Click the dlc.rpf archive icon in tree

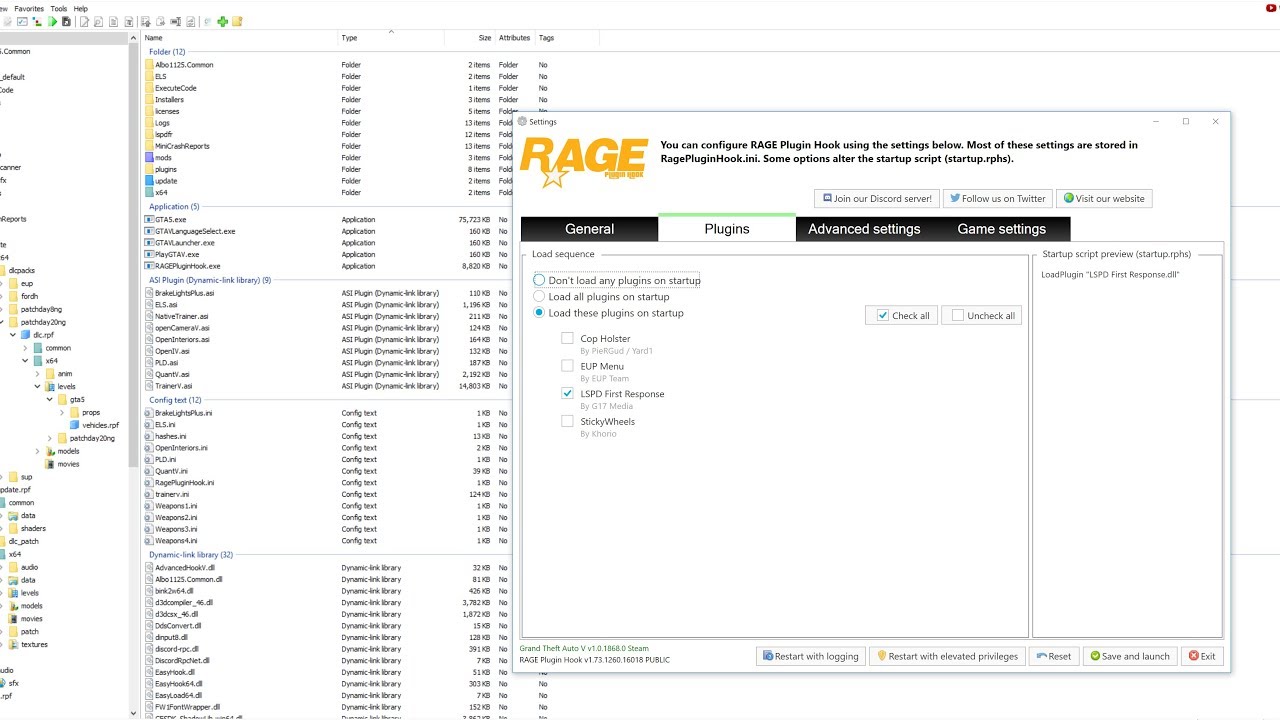pyautogui.click(x=27, y=335)
